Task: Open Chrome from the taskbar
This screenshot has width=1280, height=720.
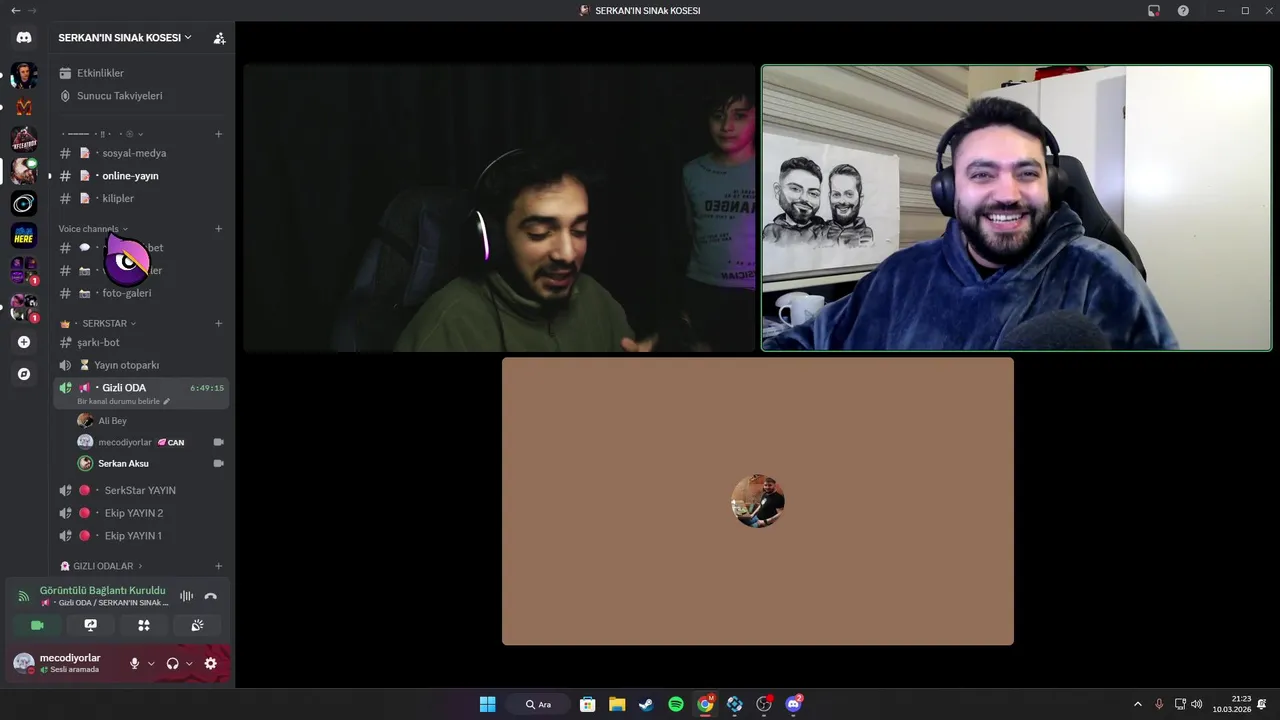Action: (705, 704)
